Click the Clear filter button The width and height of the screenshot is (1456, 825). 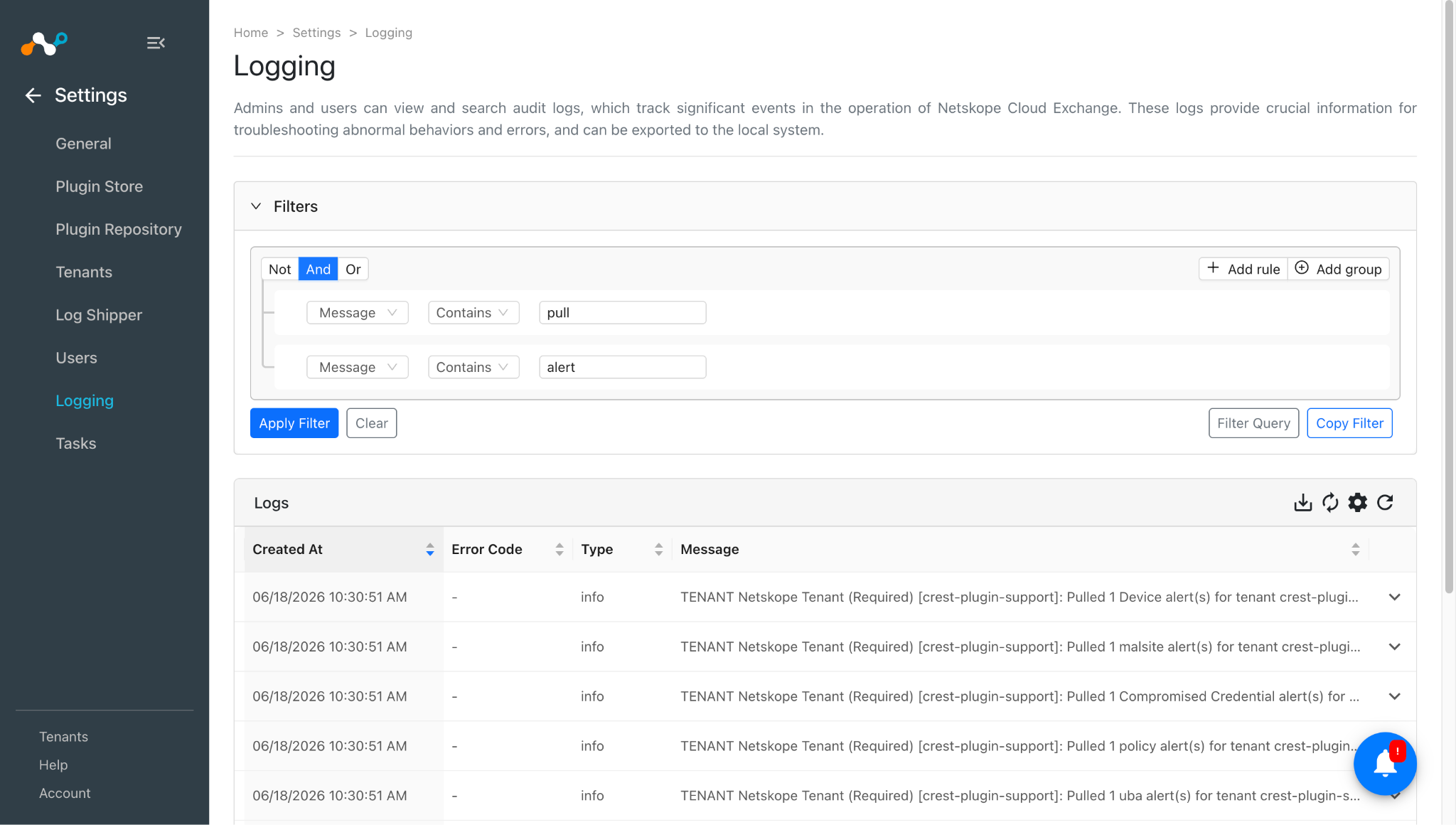[372, 423]
